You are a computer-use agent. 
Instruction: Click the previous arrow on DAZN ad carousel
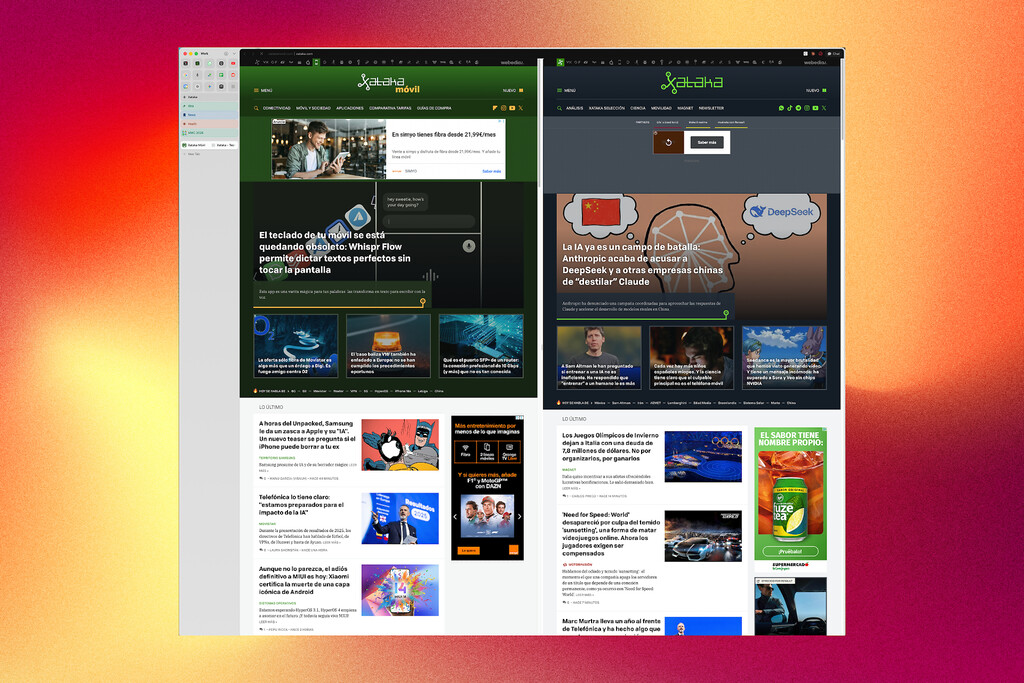tap(458, 517)
